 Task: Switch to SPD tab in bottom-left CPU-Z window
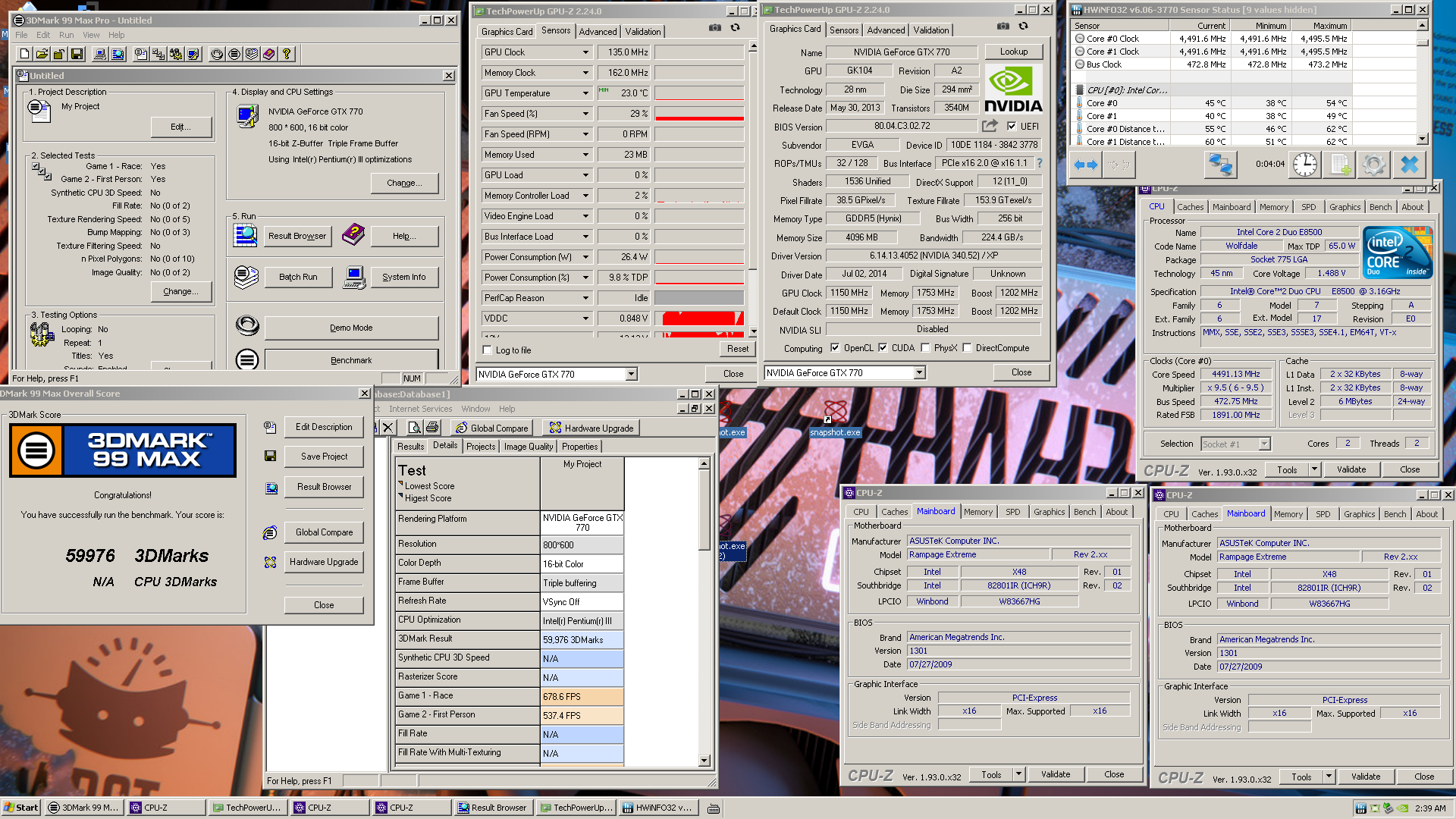point(1012,512)
